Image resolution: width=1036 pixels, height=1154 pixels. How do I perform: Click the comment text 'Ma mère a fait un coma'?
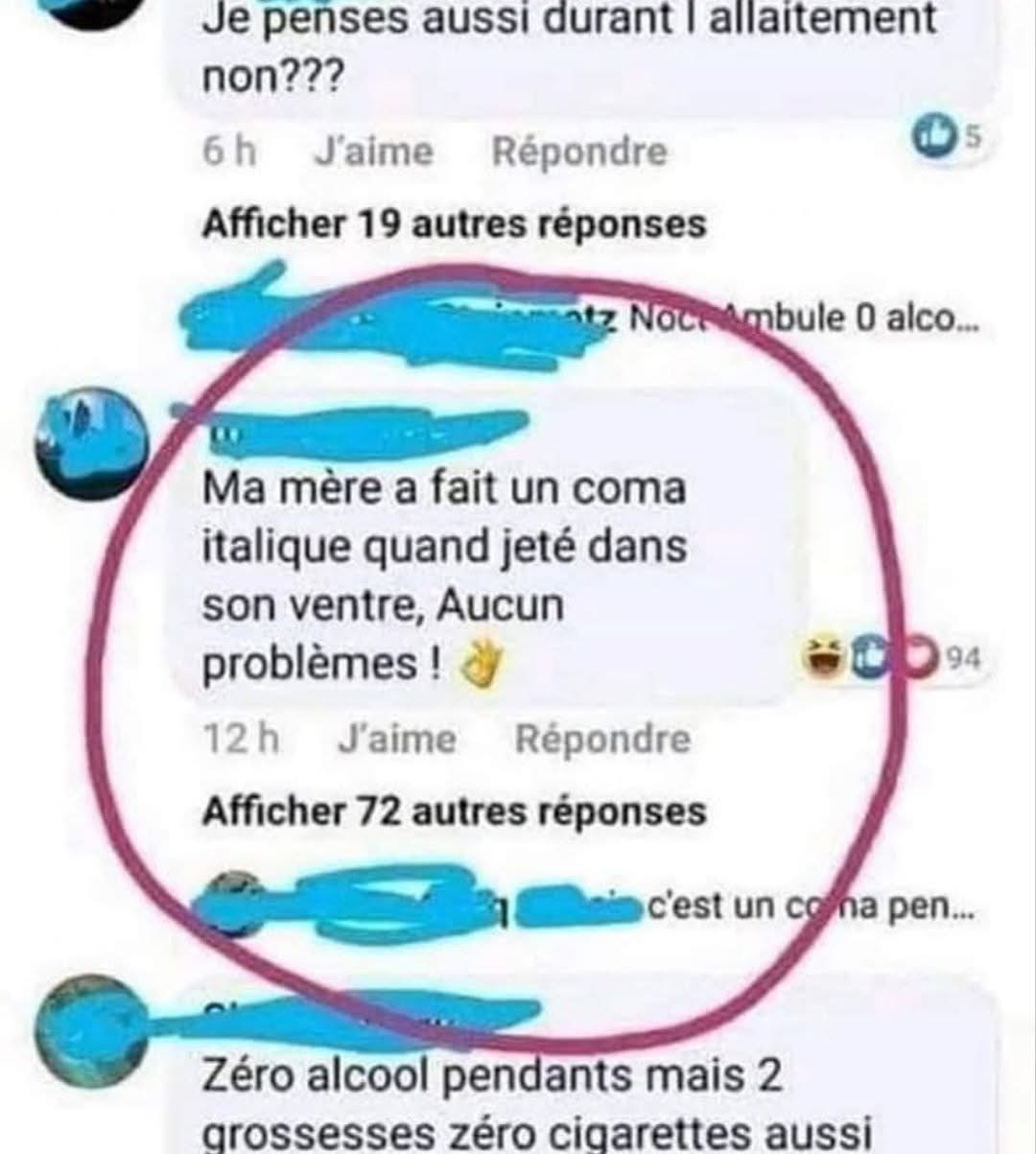click(x=444, y=489)
